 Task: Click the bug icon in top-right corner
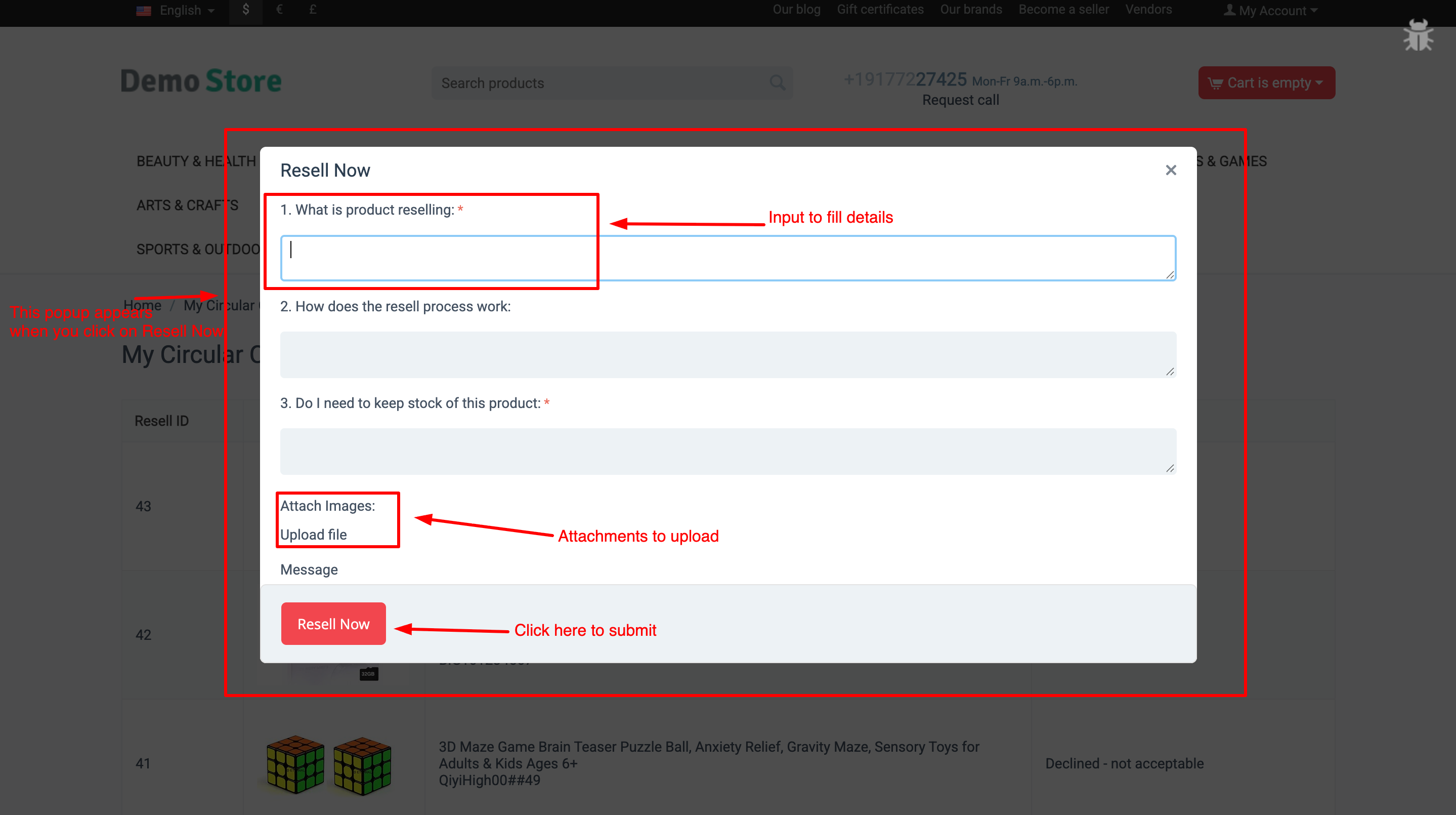pos(1419,35)
